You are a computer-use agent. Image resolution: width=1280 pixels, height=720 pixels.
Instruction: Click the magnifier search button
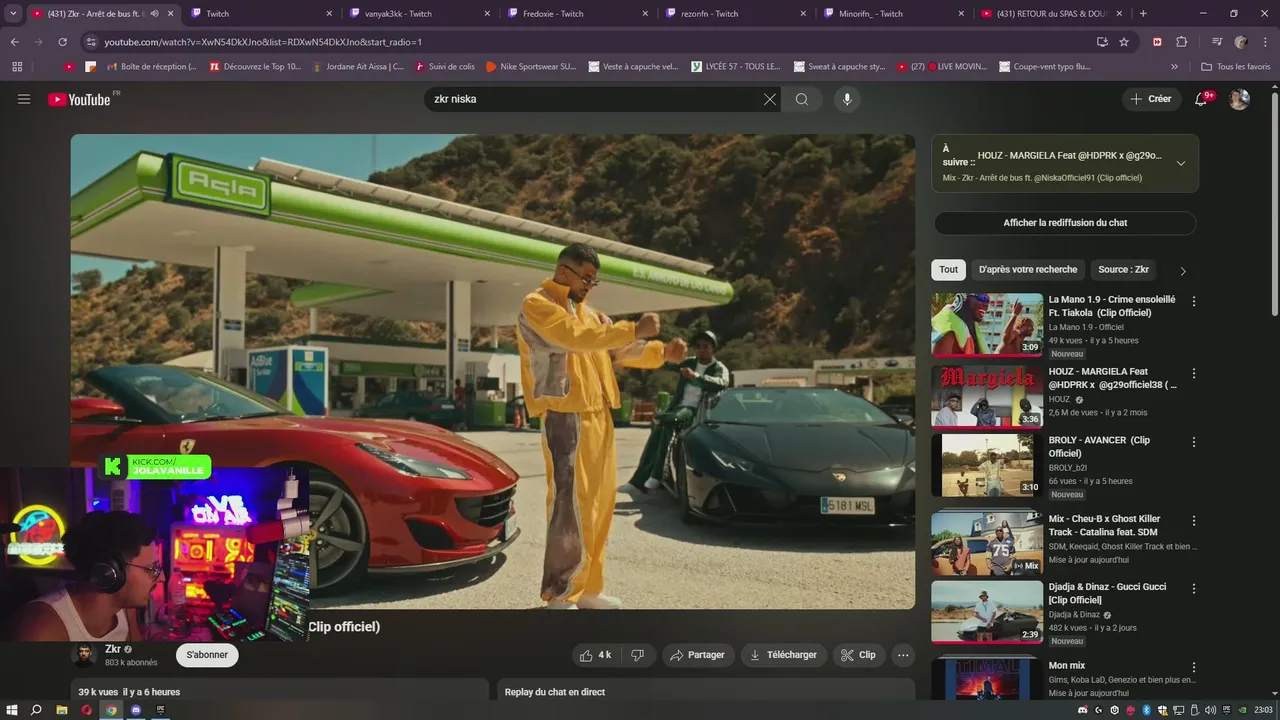(802, 99)
